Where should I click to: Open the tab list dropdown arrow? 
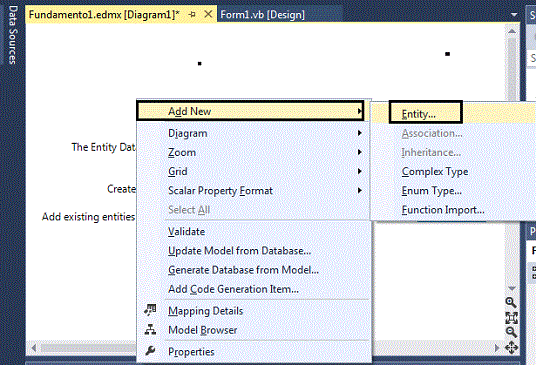pyautogui.click(x=513, y=15)
